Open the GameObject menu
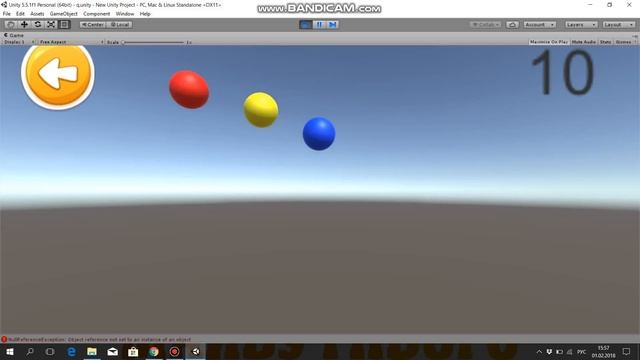The image size is (640, 360). [x=63, y=14]
